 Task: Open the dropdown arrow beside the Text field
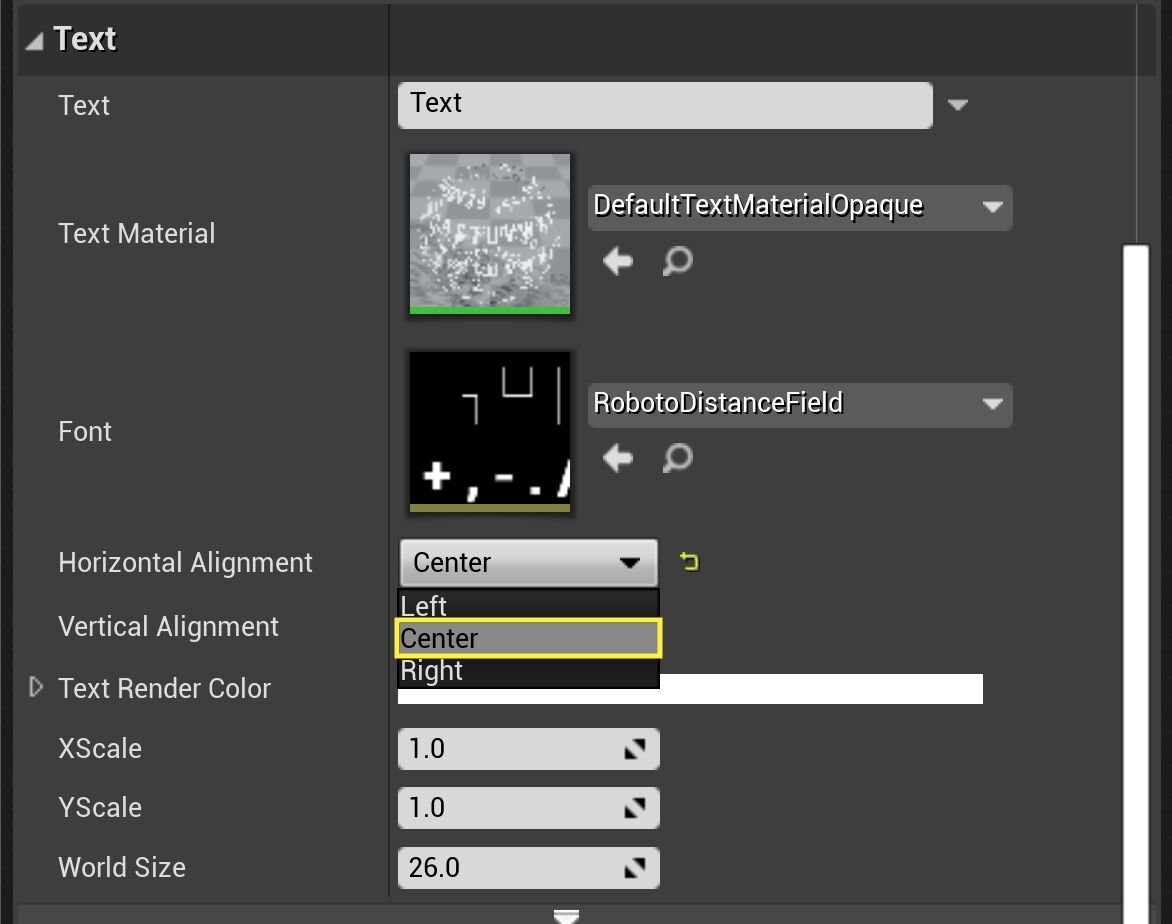957,104
